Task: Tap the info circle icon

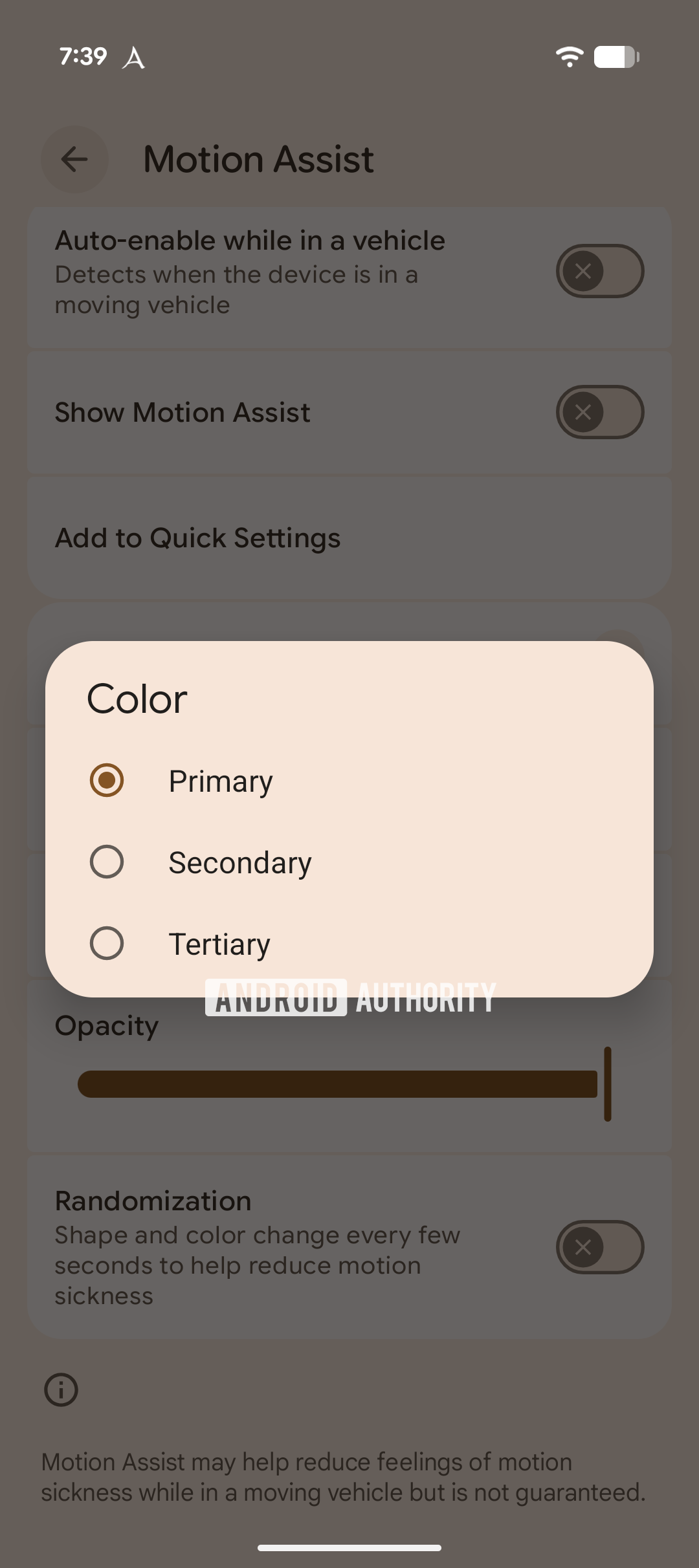Action: click(61, 1389)
